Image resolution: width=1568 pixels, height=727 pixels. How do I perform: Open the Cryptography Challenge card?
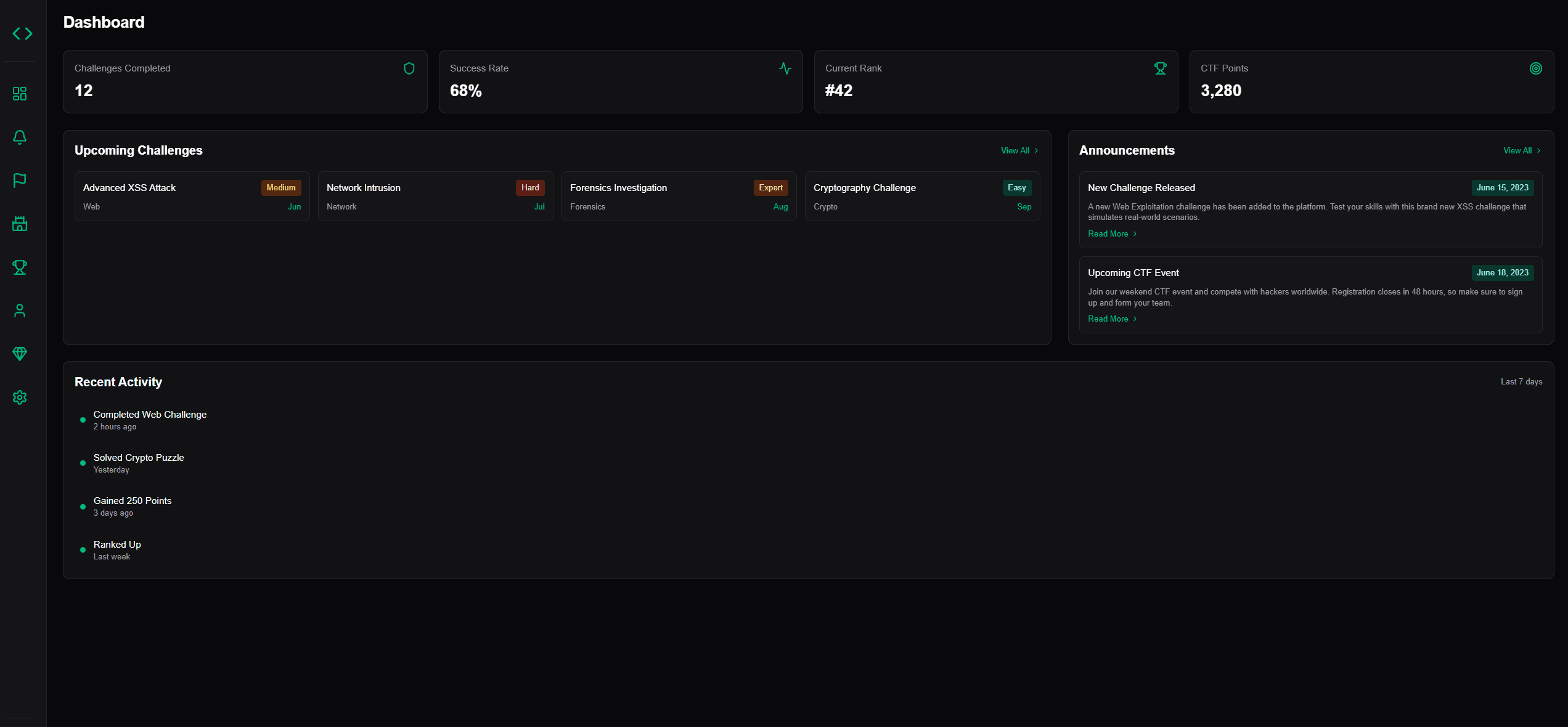point(923,197)
